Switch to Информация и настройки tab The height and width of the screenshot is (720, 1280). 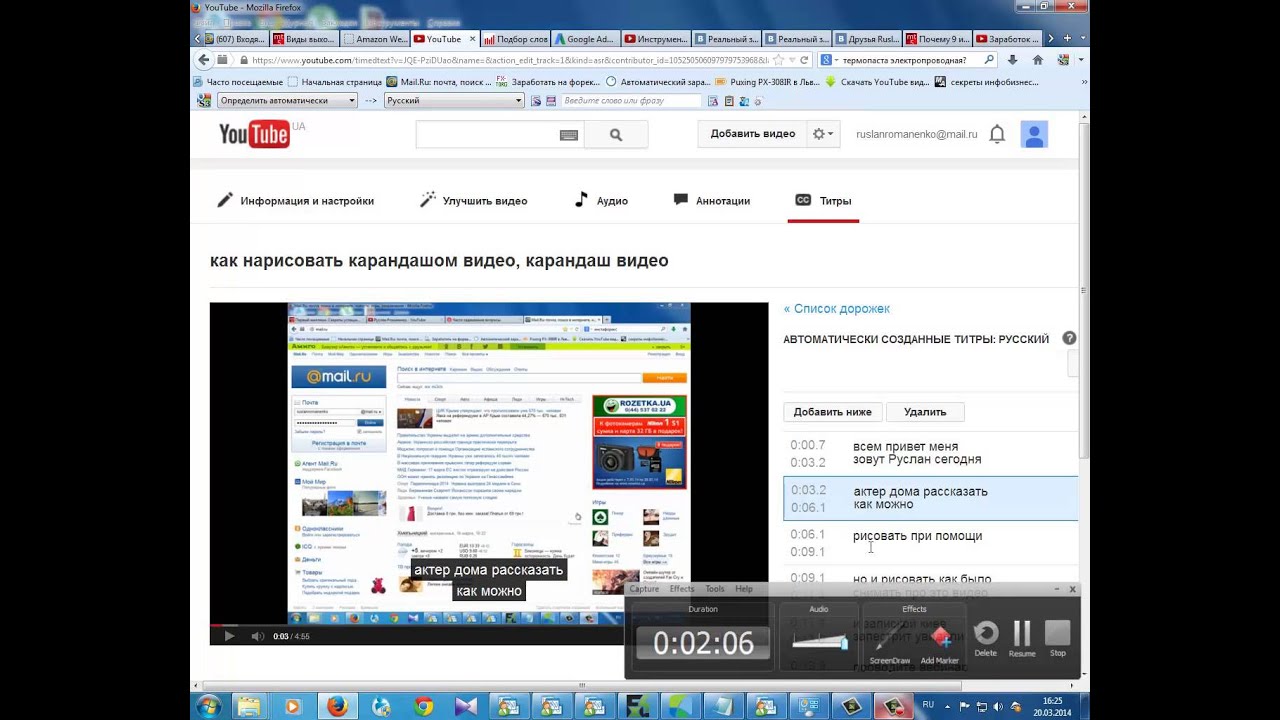point(296,201)
